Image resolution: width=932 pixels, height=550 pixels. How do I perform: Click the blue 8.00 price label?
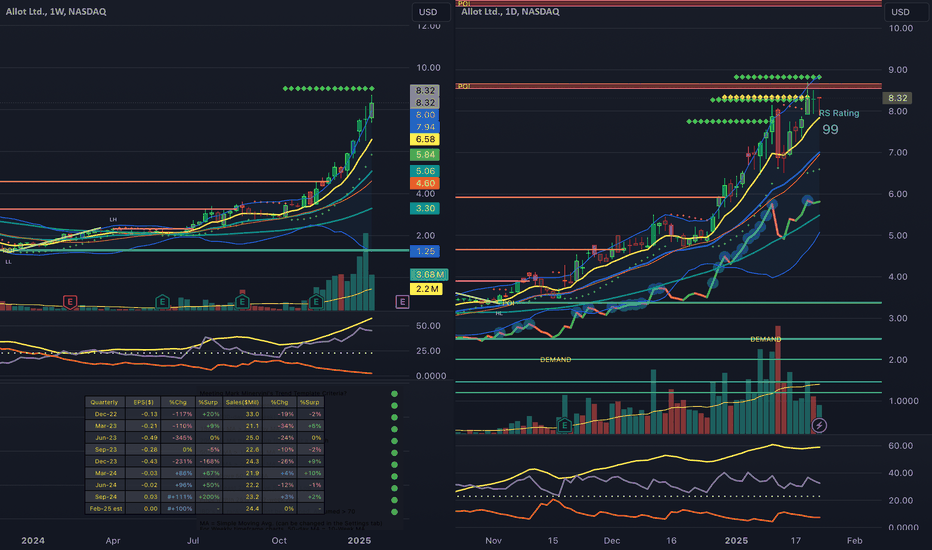click(x=425, y=115)
